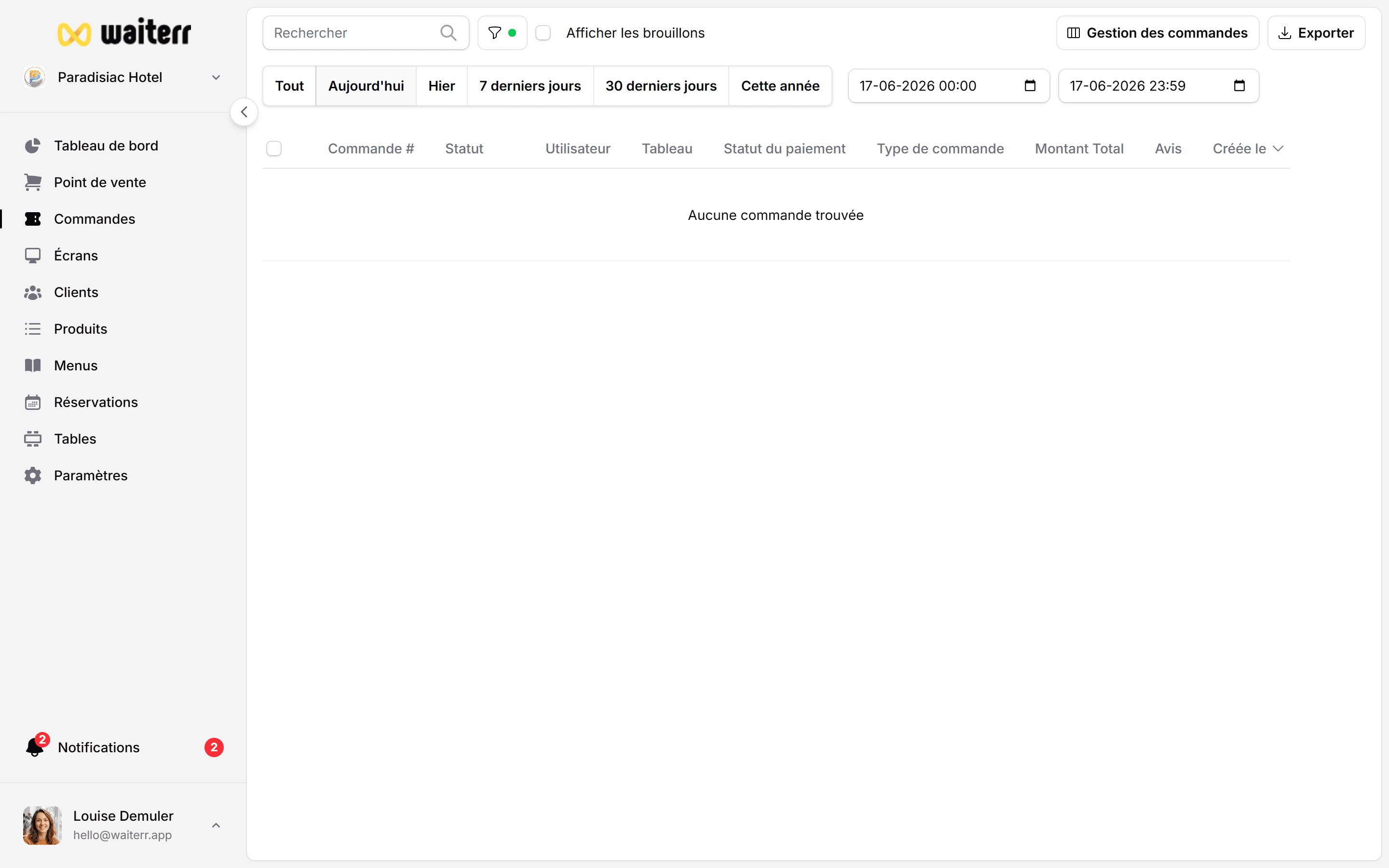Click the search magnifier icon
1389x868 pixels.
(x=448, y=33)
